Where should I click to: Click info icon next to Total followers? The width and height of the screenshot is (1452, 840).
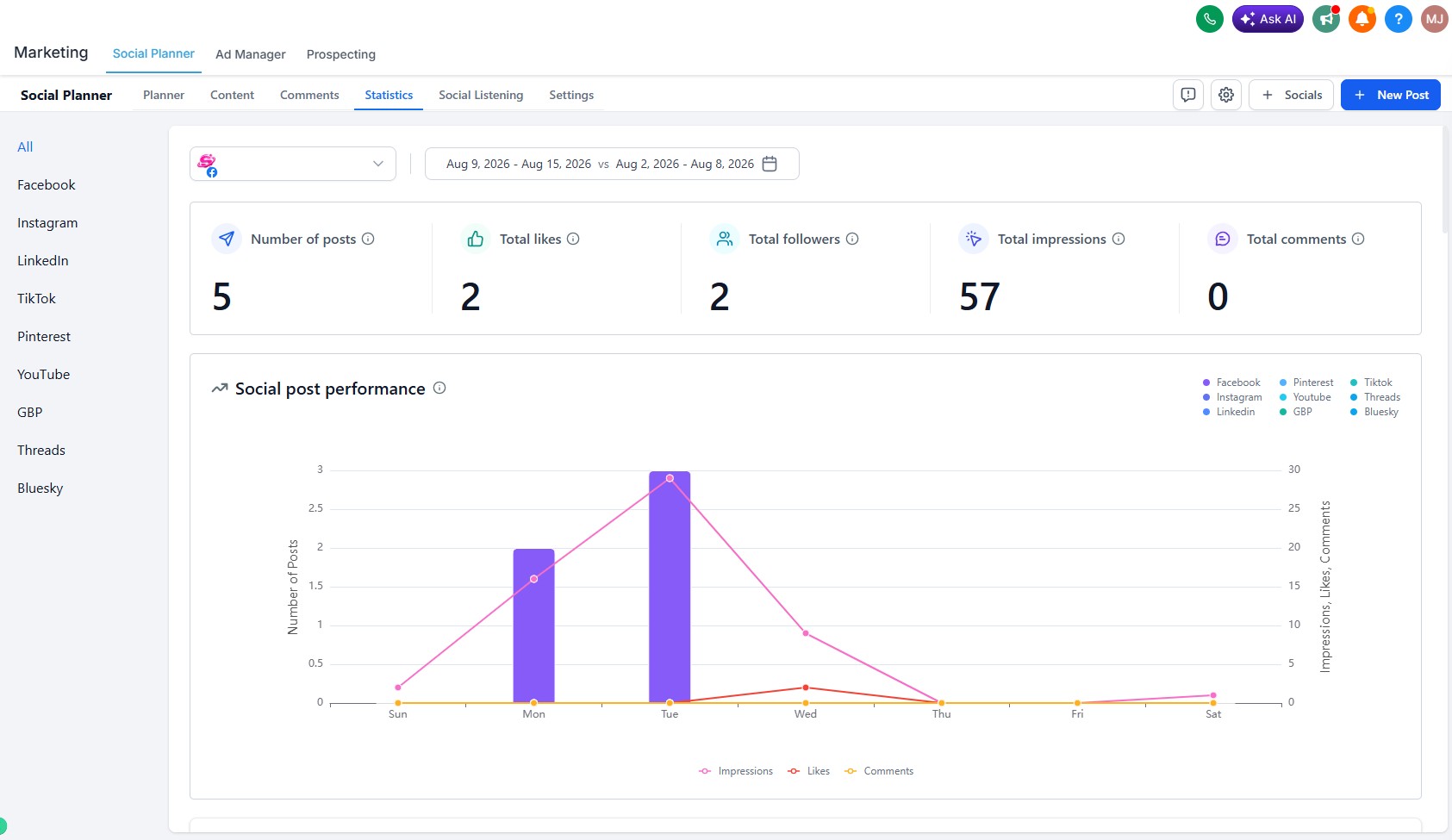[852, 239]
